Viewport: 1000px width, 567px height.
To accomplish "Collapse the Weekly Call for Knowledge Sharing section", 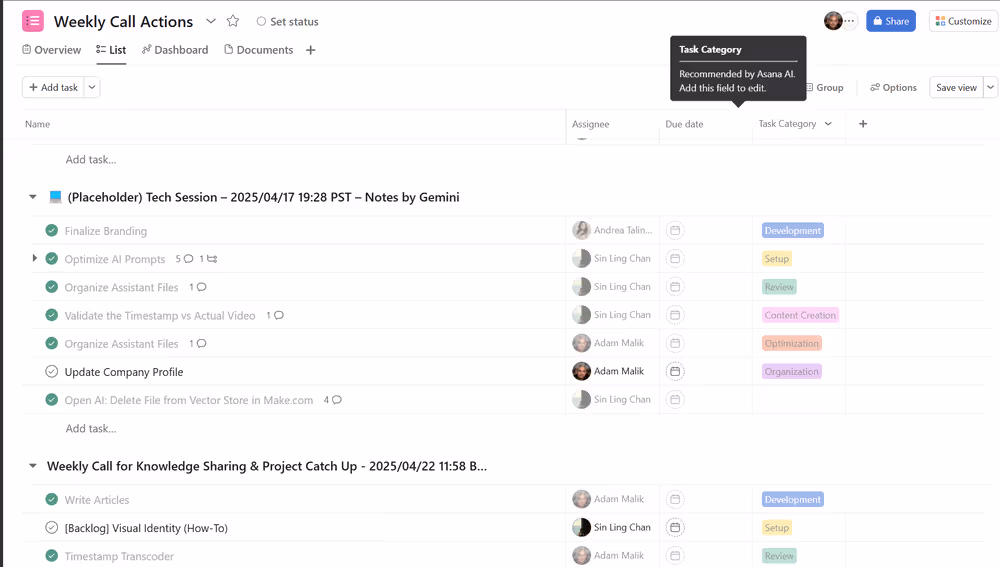I will click(33, 466).
